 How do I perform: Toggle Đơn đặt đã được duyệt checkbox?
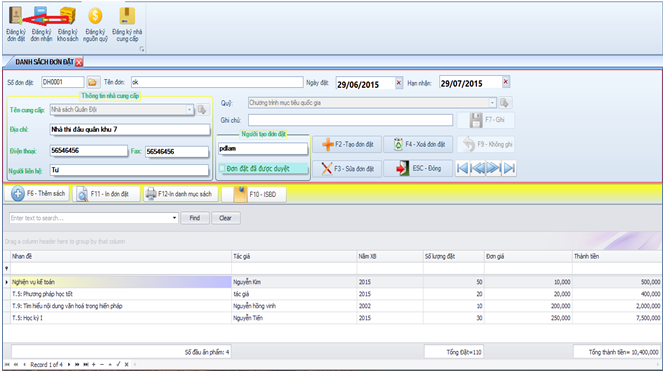[x=222, y=169]
